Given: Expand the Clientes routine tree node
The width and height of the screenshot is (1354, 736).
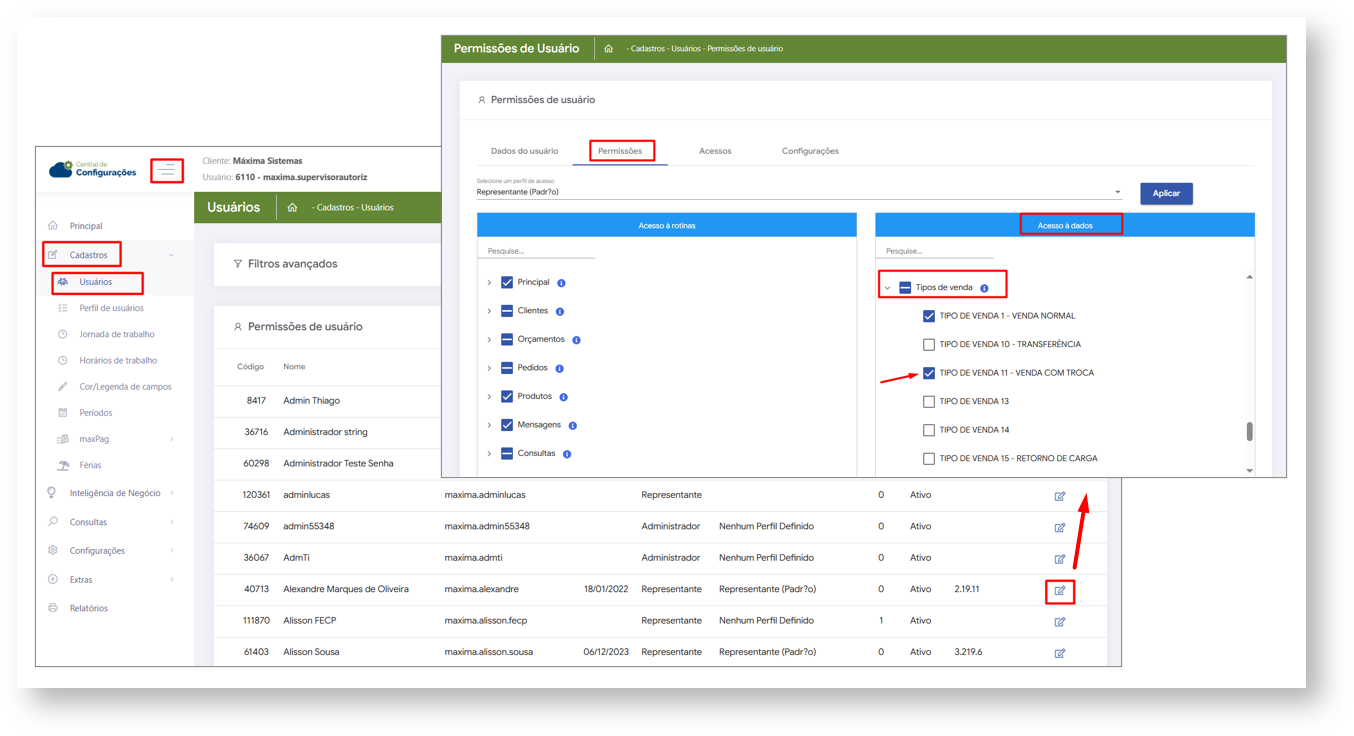Looking at the screenshot, I should tap(489, 312).
